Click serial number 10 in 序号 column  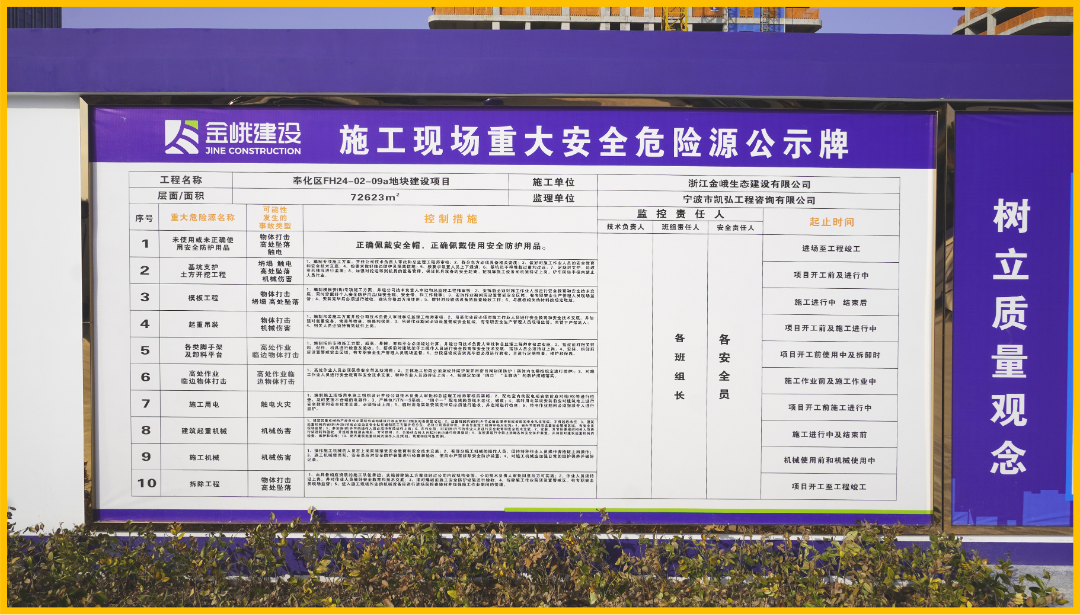pyautogui.click(x=147, y=483)
